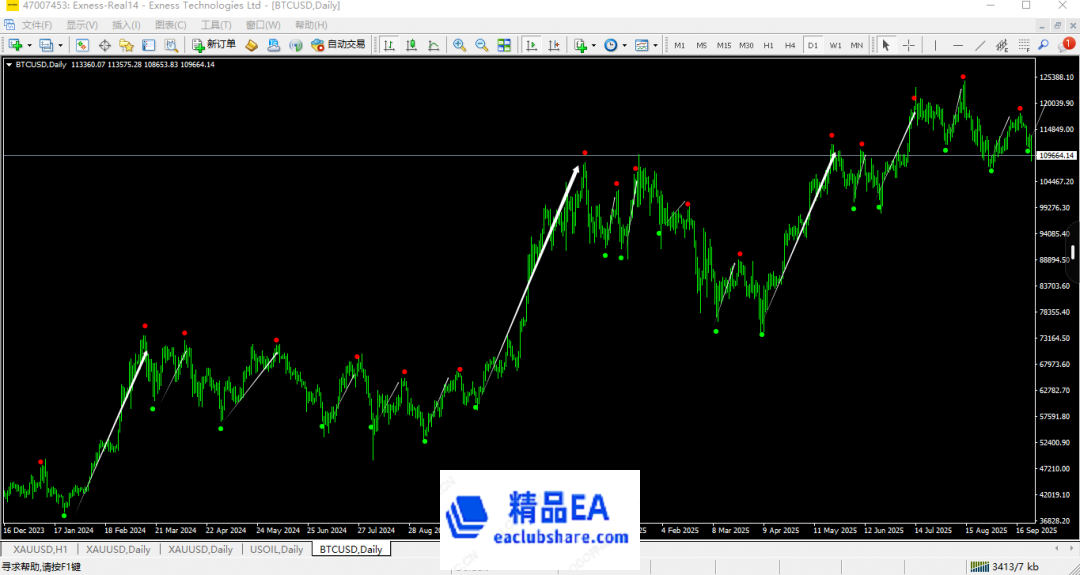Open the Navigator folder-star icon
1080x575 pixels.
point(126,45)
